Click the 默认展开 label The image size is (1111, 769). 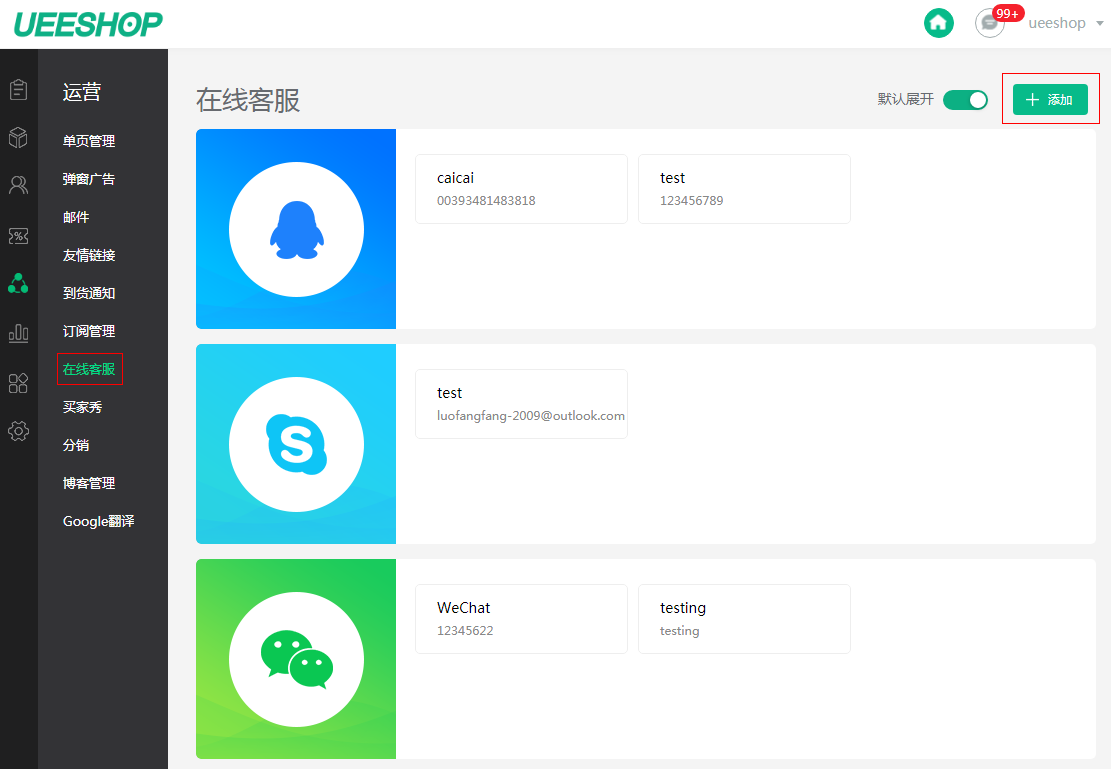[x=906, y=99]
